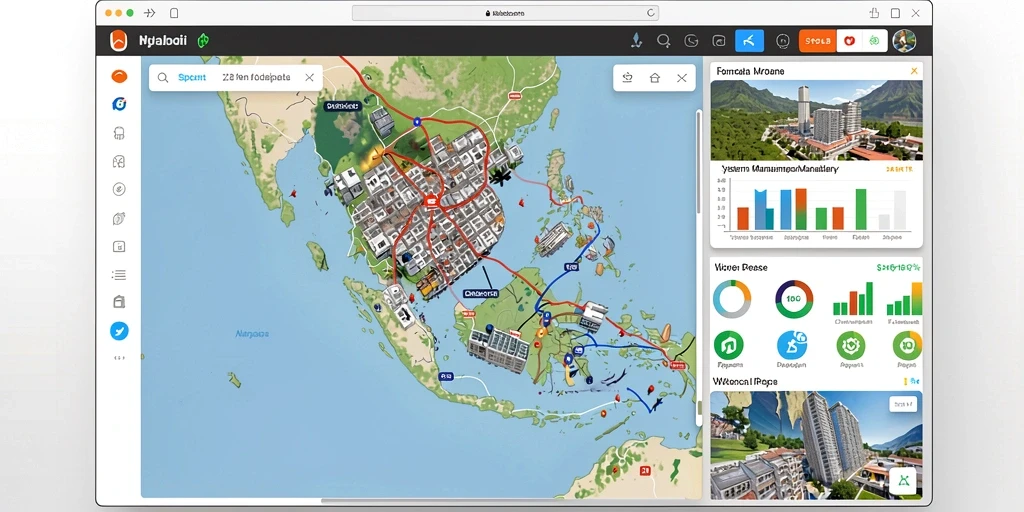Dismiss the map control box with its X
Image resolution: width=1024 pixels, height=512 pixels.
(682, 78)
